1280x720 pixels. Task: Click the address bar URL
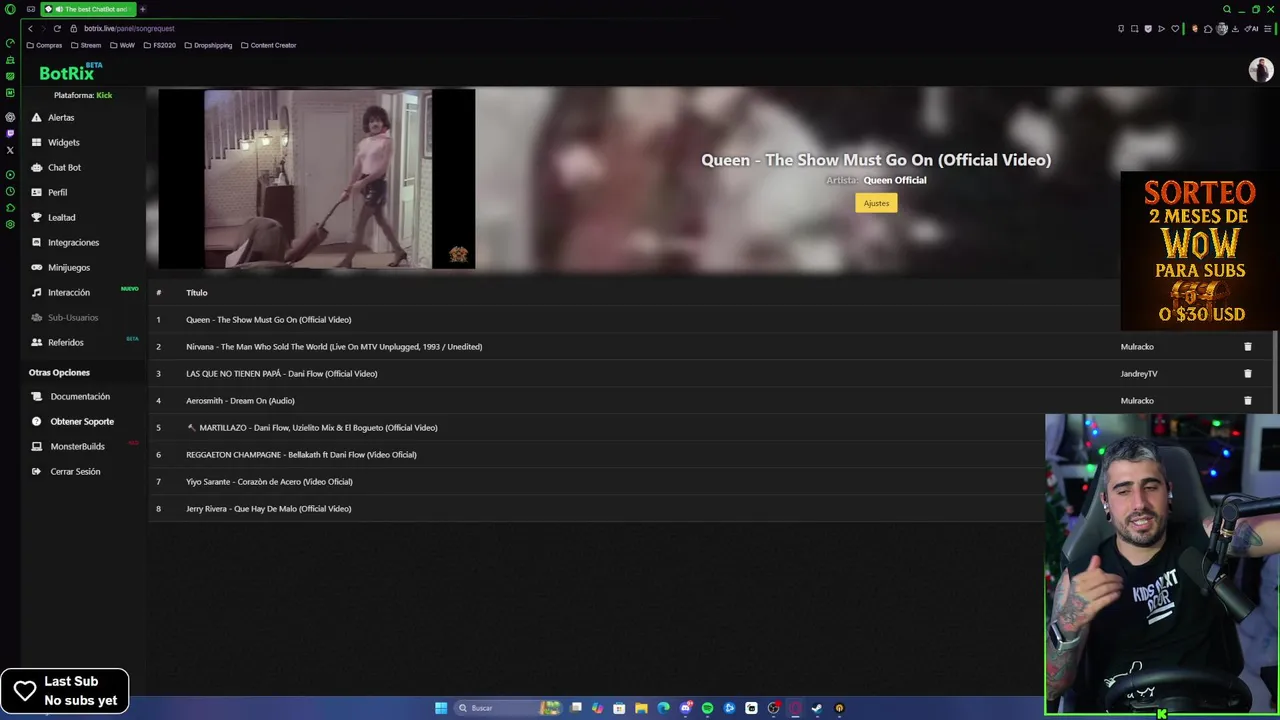(x=130, y=29)
